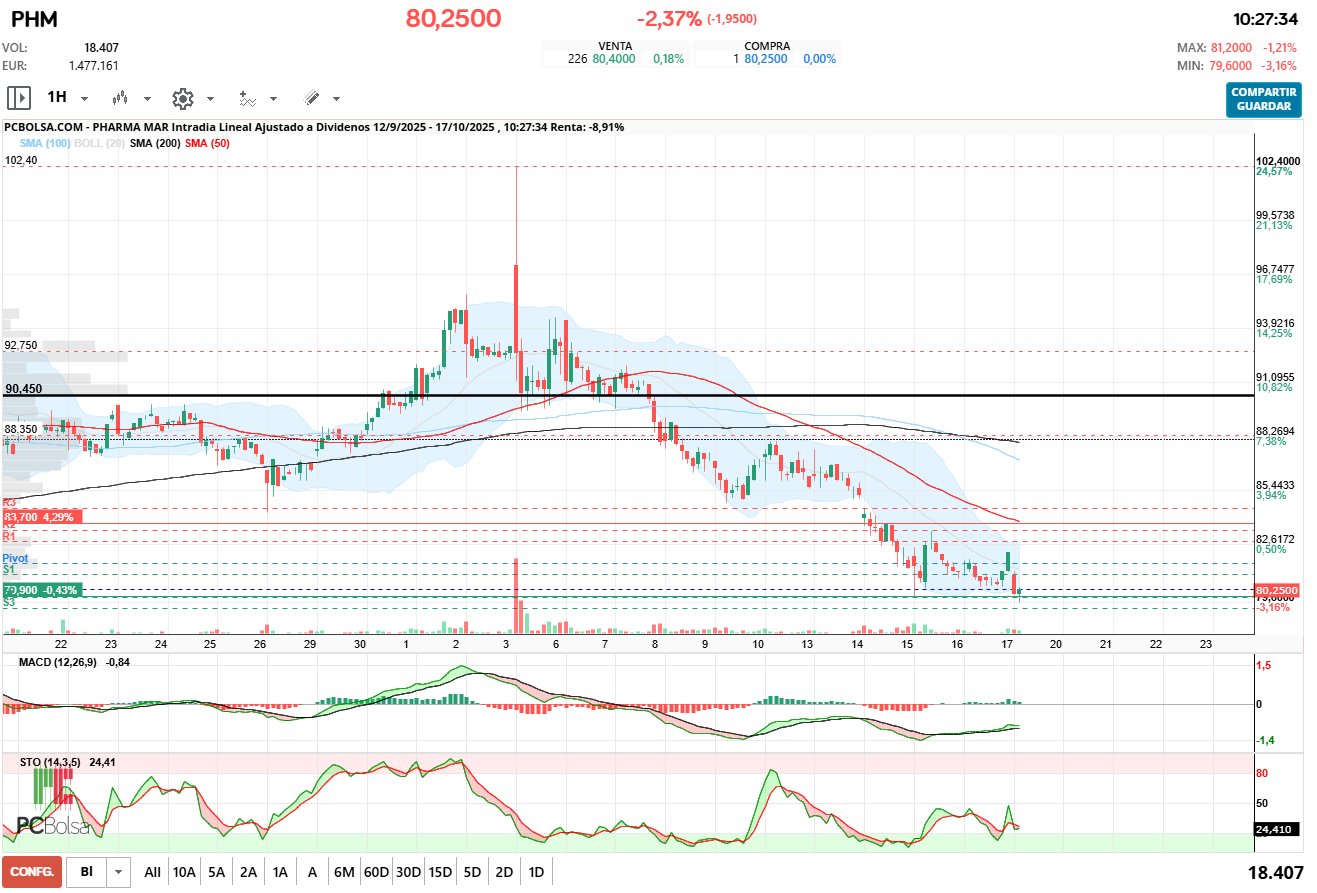Expand the BI selector dropdown arrow
Screen dimensions: 1317x893
119,872
